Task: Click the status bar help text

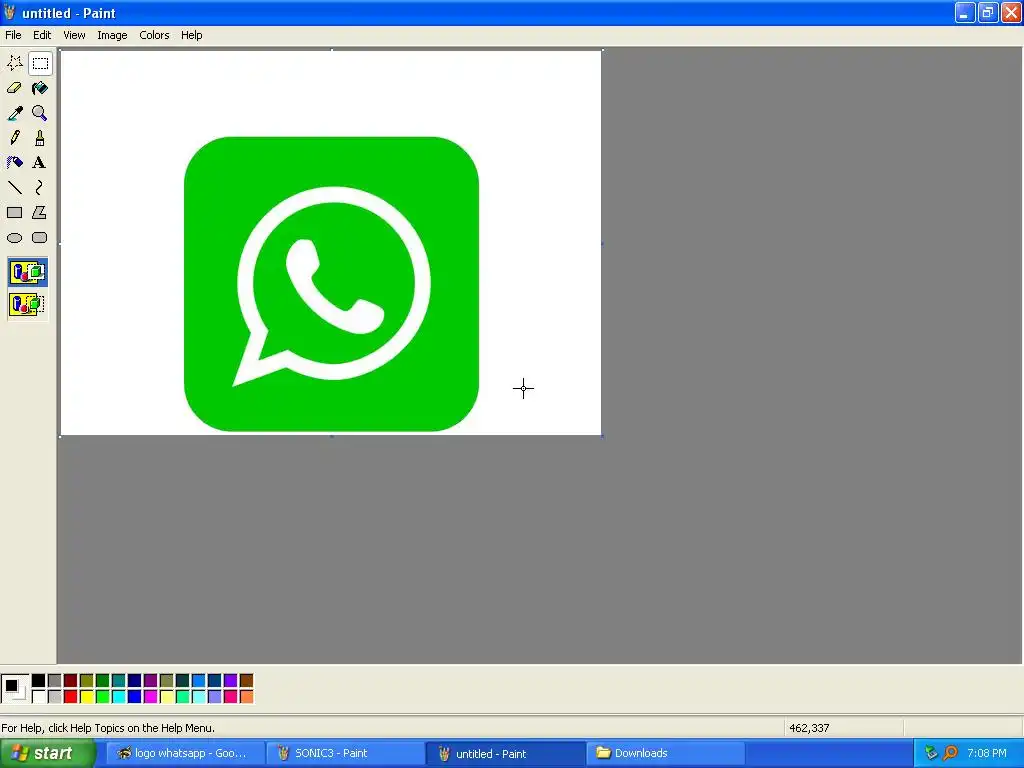Action: tap(108, 728)
